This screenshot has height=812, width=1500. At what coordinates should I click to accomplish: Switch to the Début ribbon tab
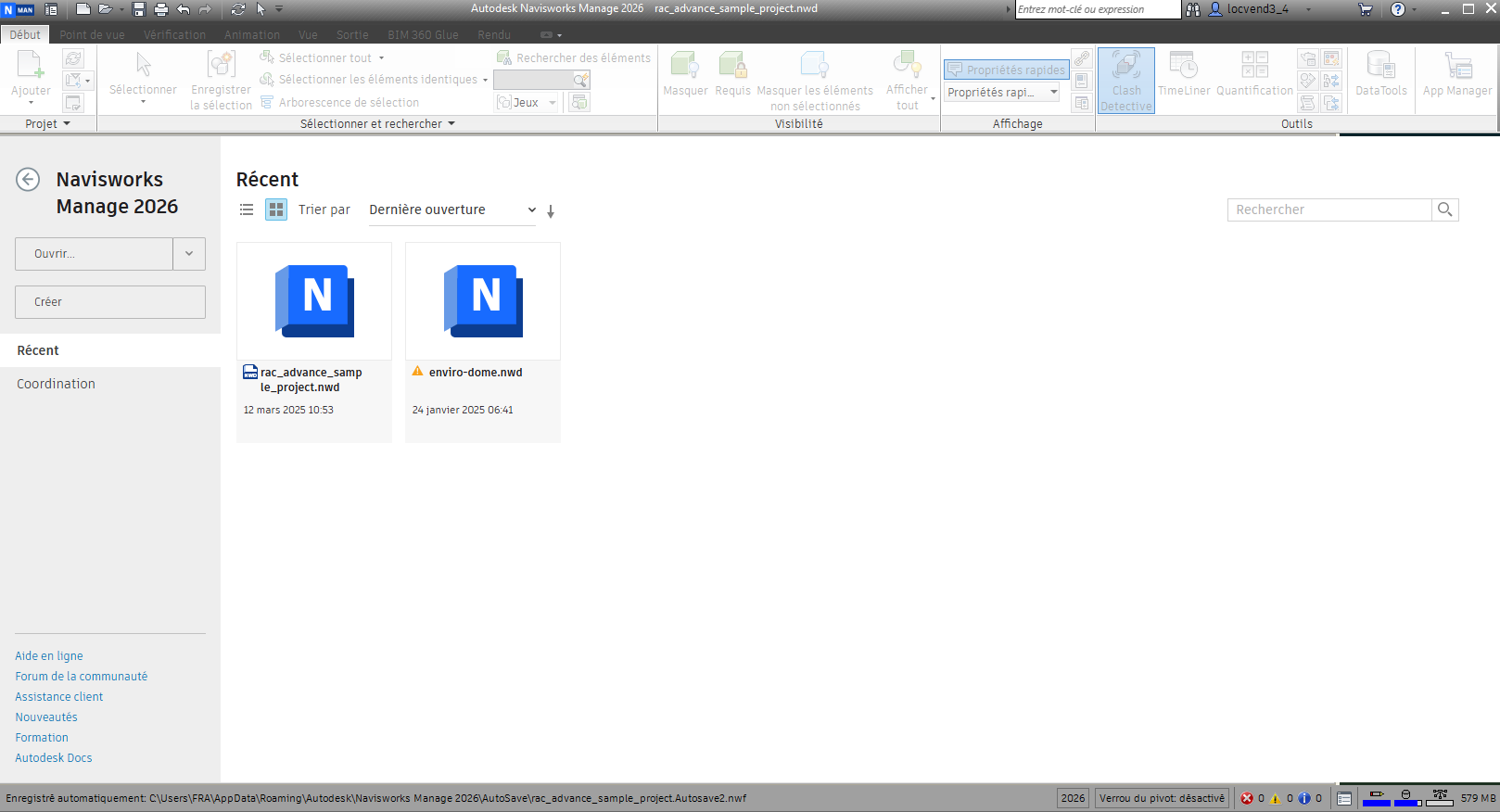click(25, 34)
